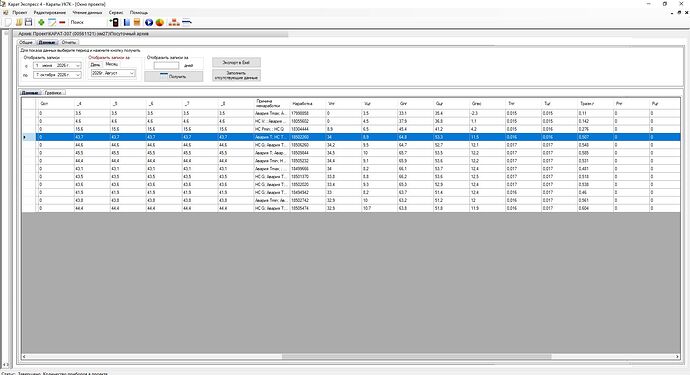Click the _7 column header

[200, 104]
